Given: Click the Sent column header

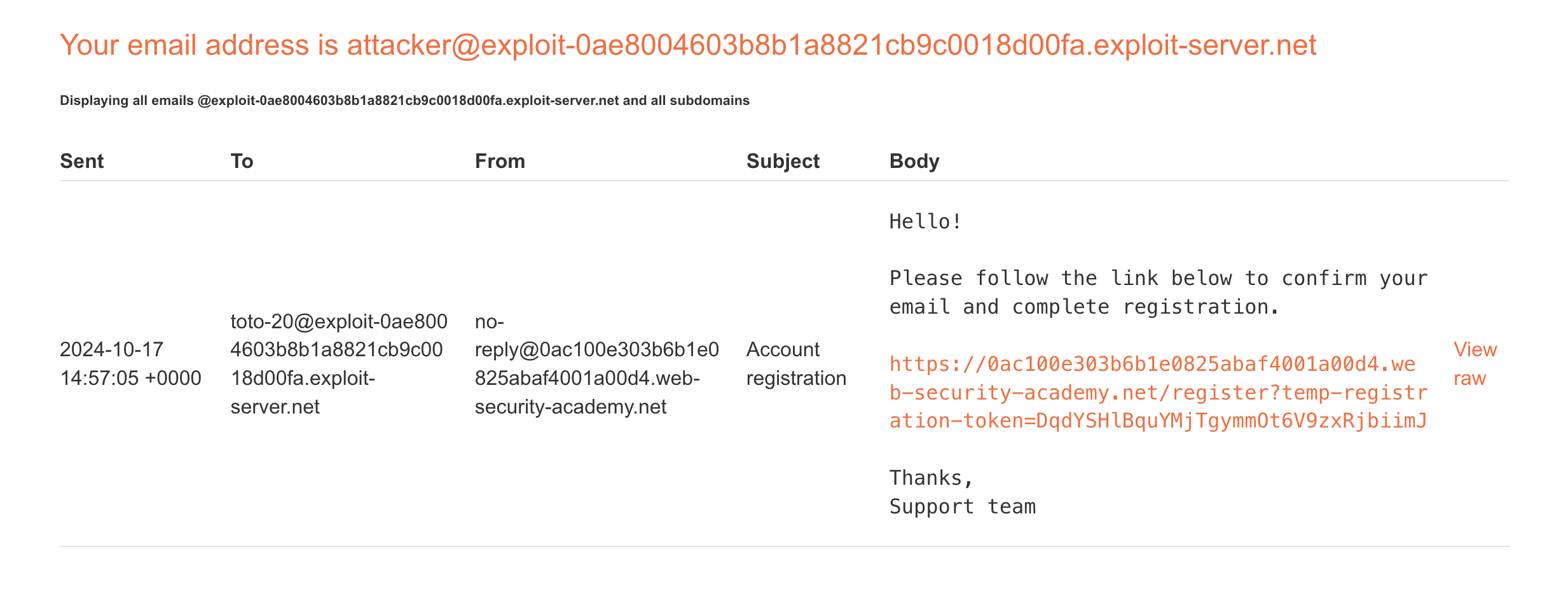Looking at the screenshot, I should click(81, 161).
